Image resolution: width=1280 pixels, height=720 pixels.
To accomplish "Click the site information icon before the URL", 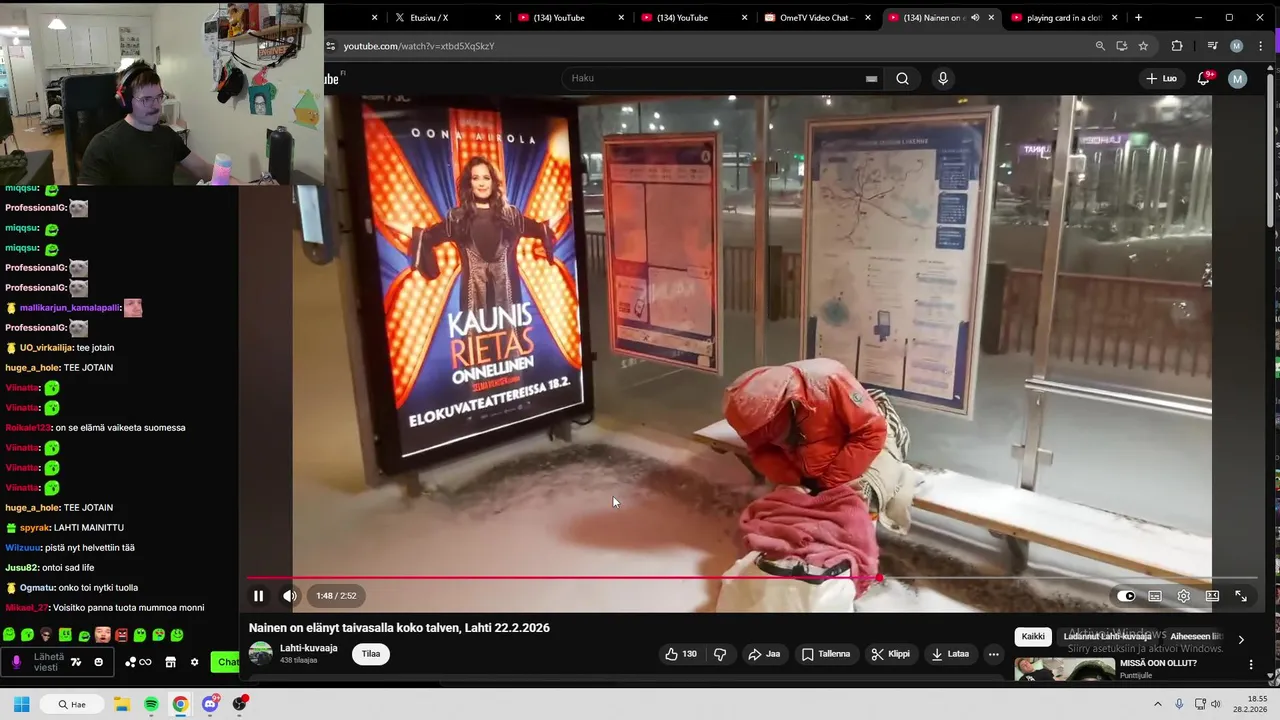I will (x=330, y=46).
